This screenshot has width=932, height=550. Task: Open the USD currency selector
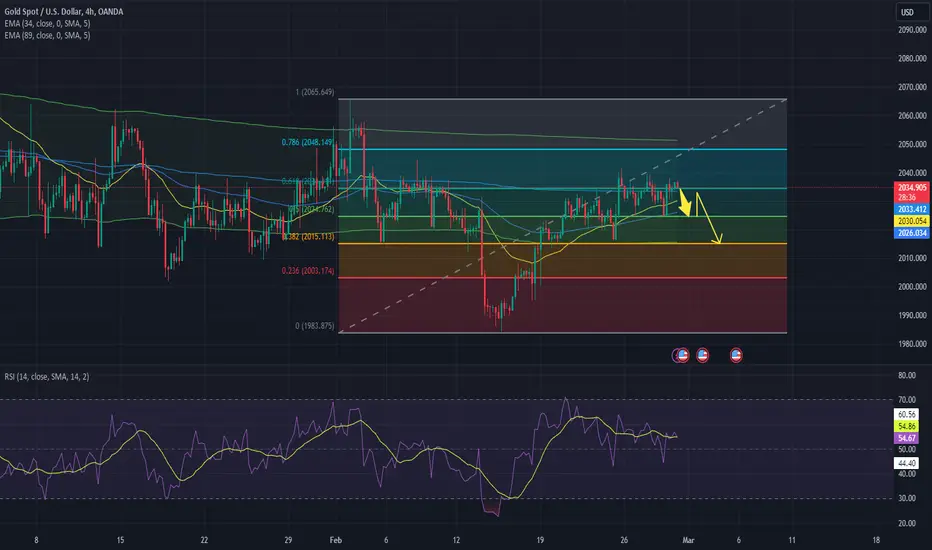[912, 12]
